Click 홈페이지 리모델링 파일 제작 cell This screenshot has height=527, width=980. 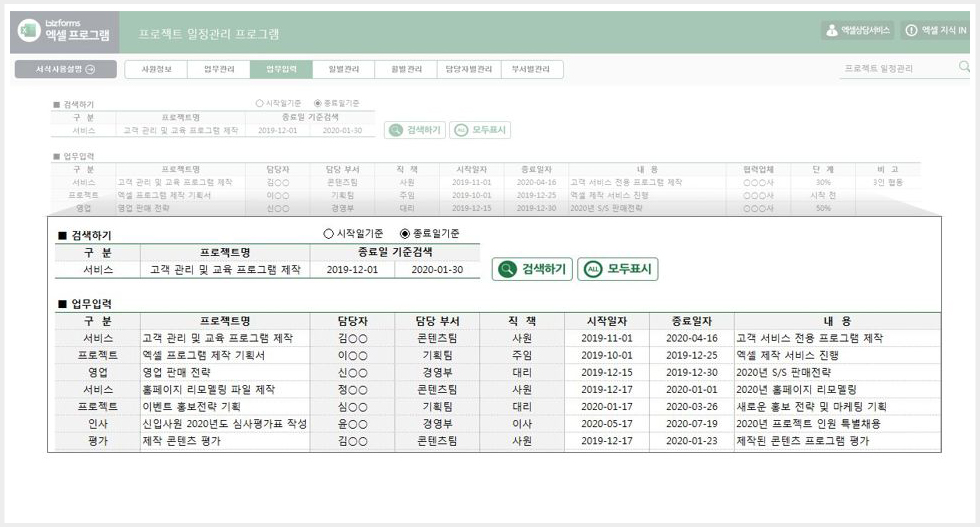225,389
